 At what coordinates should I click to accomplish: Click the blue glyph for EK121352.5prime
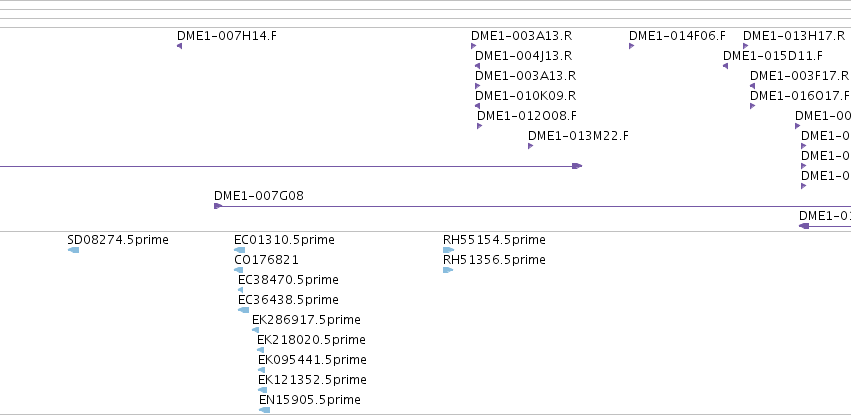point(263,390)
